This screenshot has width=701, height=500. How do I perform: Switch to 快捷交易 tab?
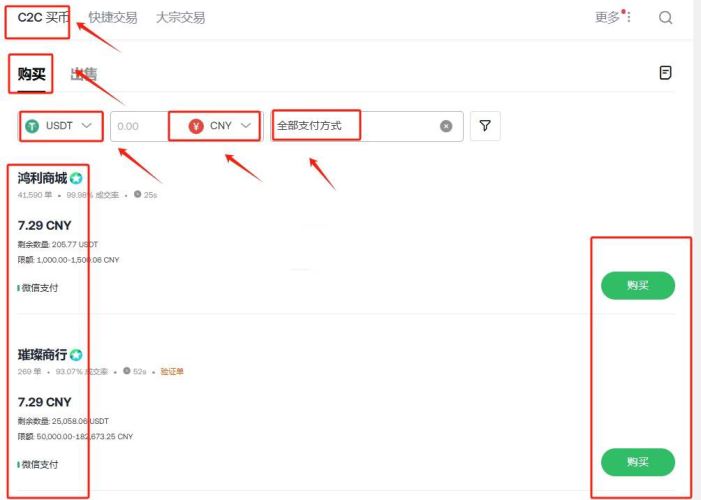tap(114, 17)
